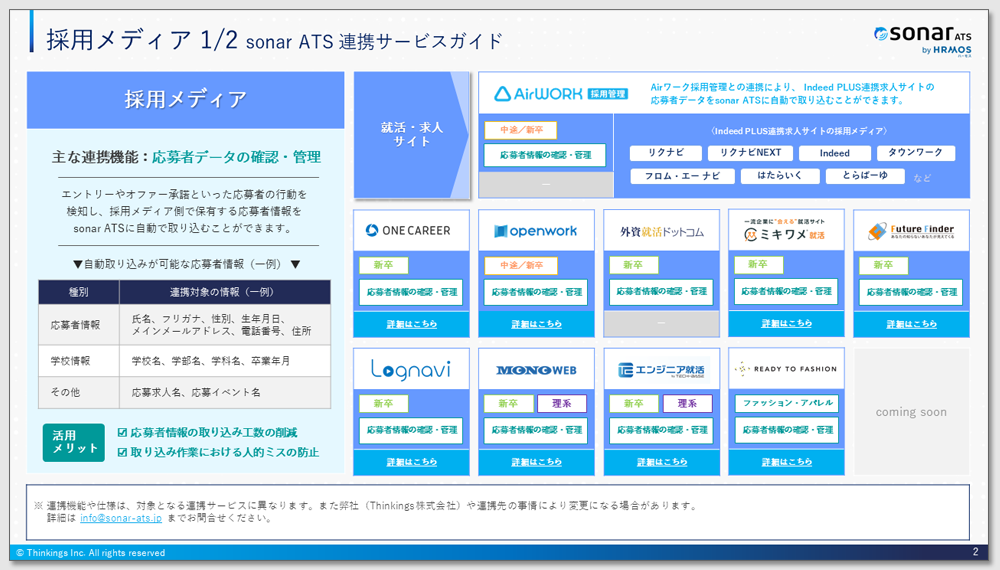Click その他 table row label

coord(65,392)
